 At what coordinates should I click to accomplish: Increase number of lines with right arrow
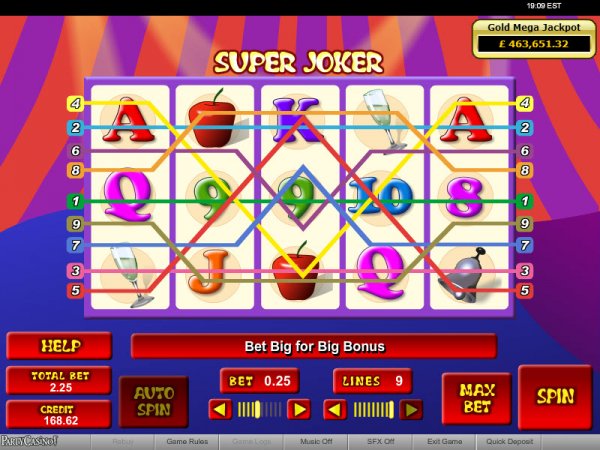click(411, 409)
